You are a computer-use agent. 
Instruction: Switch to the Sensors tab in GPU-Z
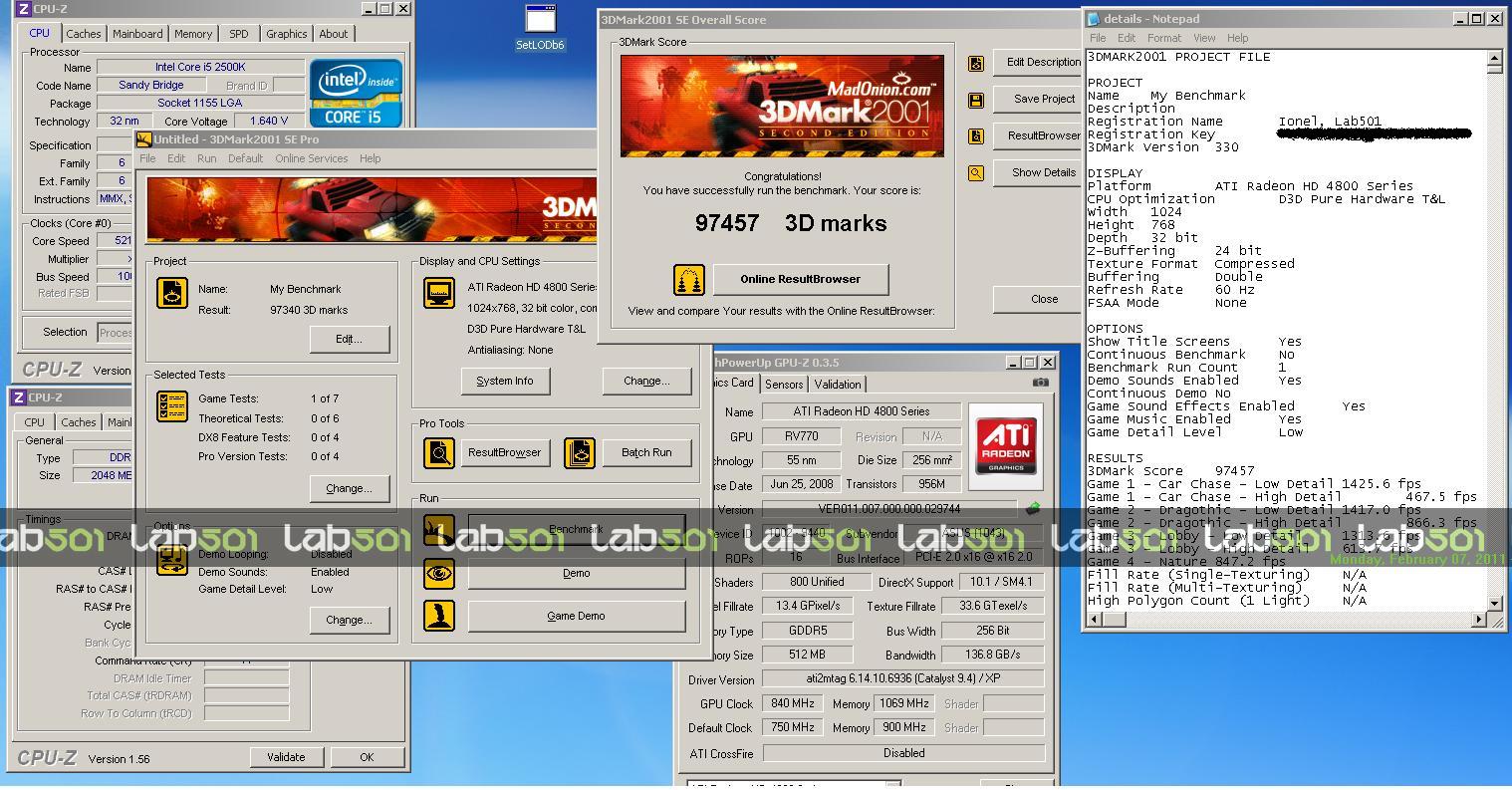pyautogui.click(x=784, y=385)
